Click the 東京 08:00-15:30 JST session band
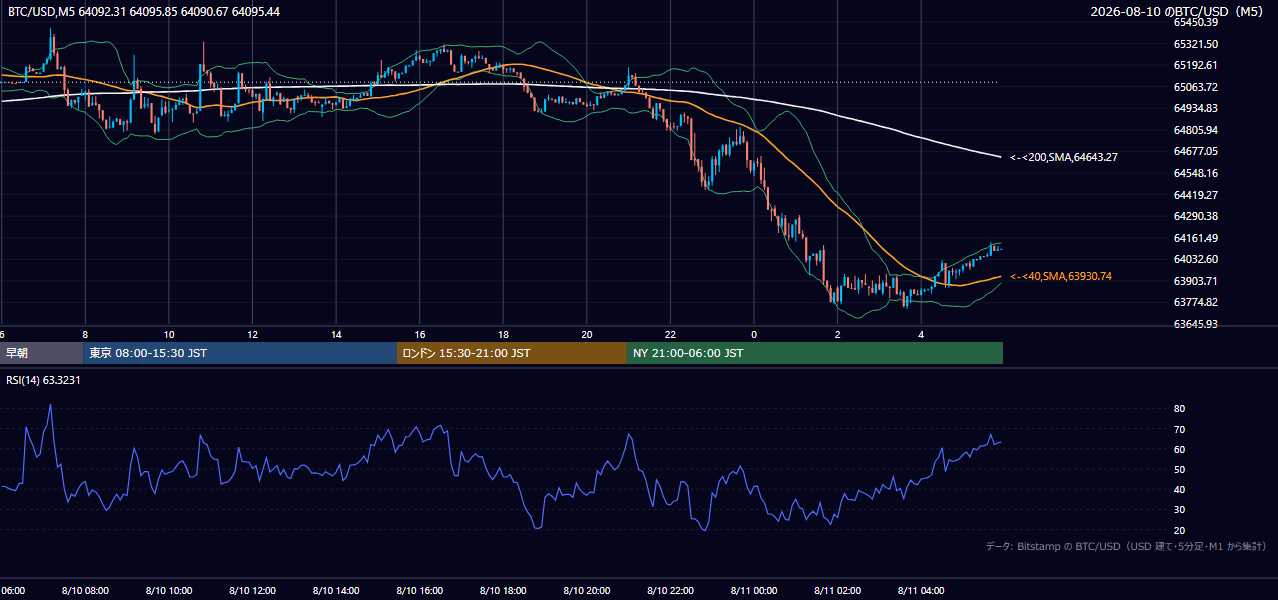Viewport: 1278px width, 600px height. pyautogui.click(x=240, y=353)
